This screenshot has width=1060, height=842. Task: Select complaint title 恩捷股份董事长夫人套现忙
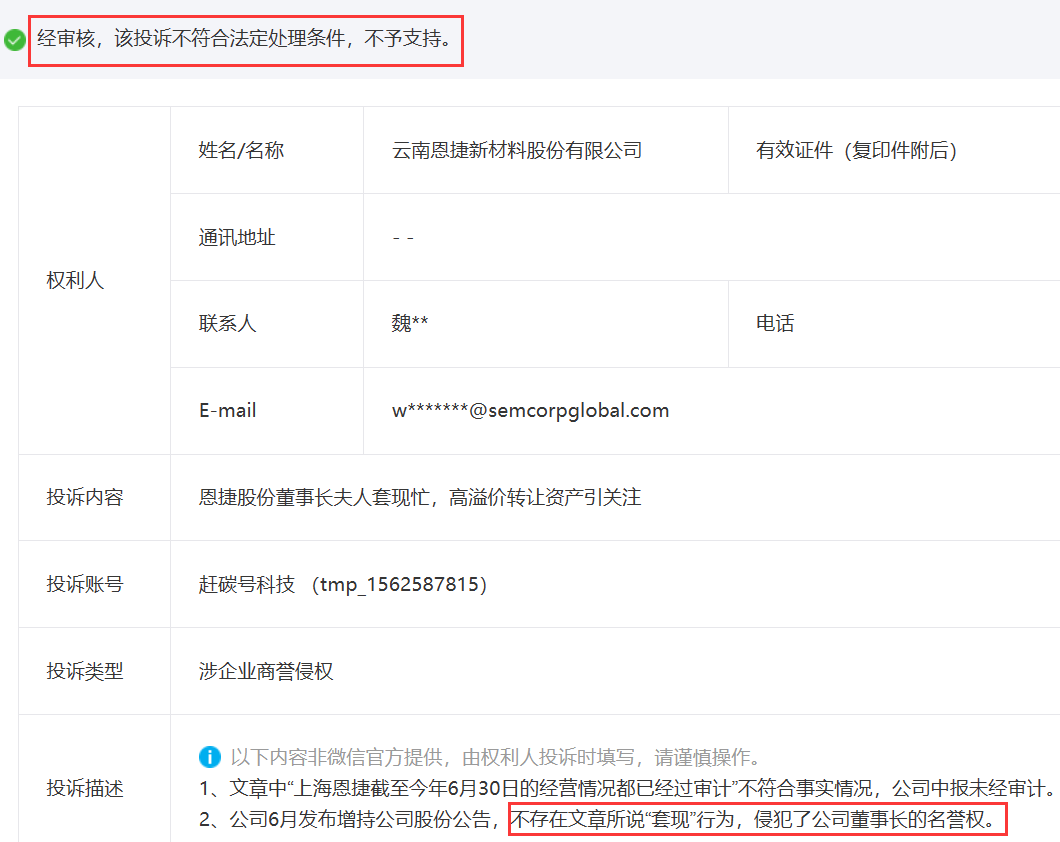(314, 497)
